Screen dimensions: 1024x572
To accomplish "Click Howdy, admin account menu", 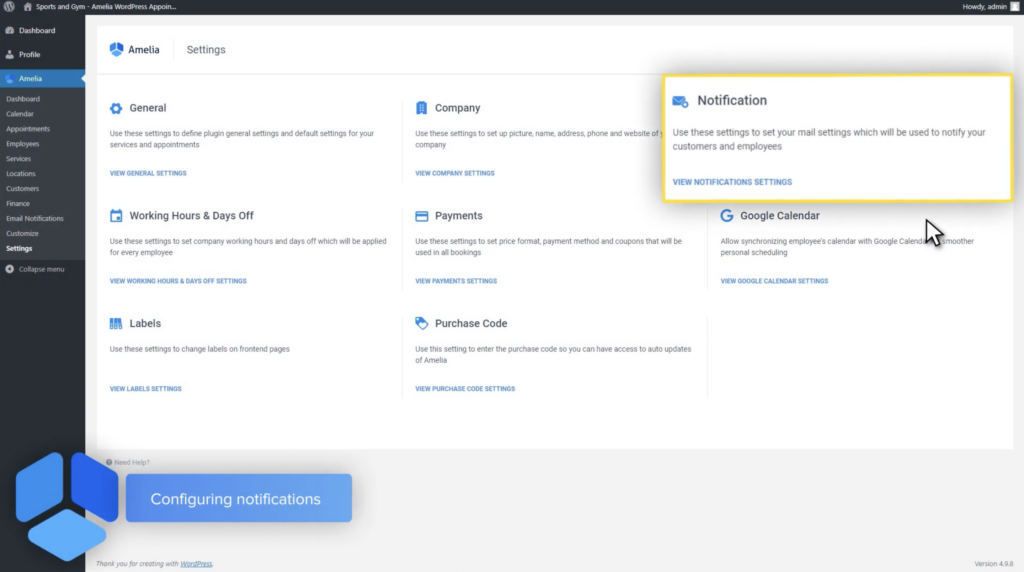I will coord(984,7).
